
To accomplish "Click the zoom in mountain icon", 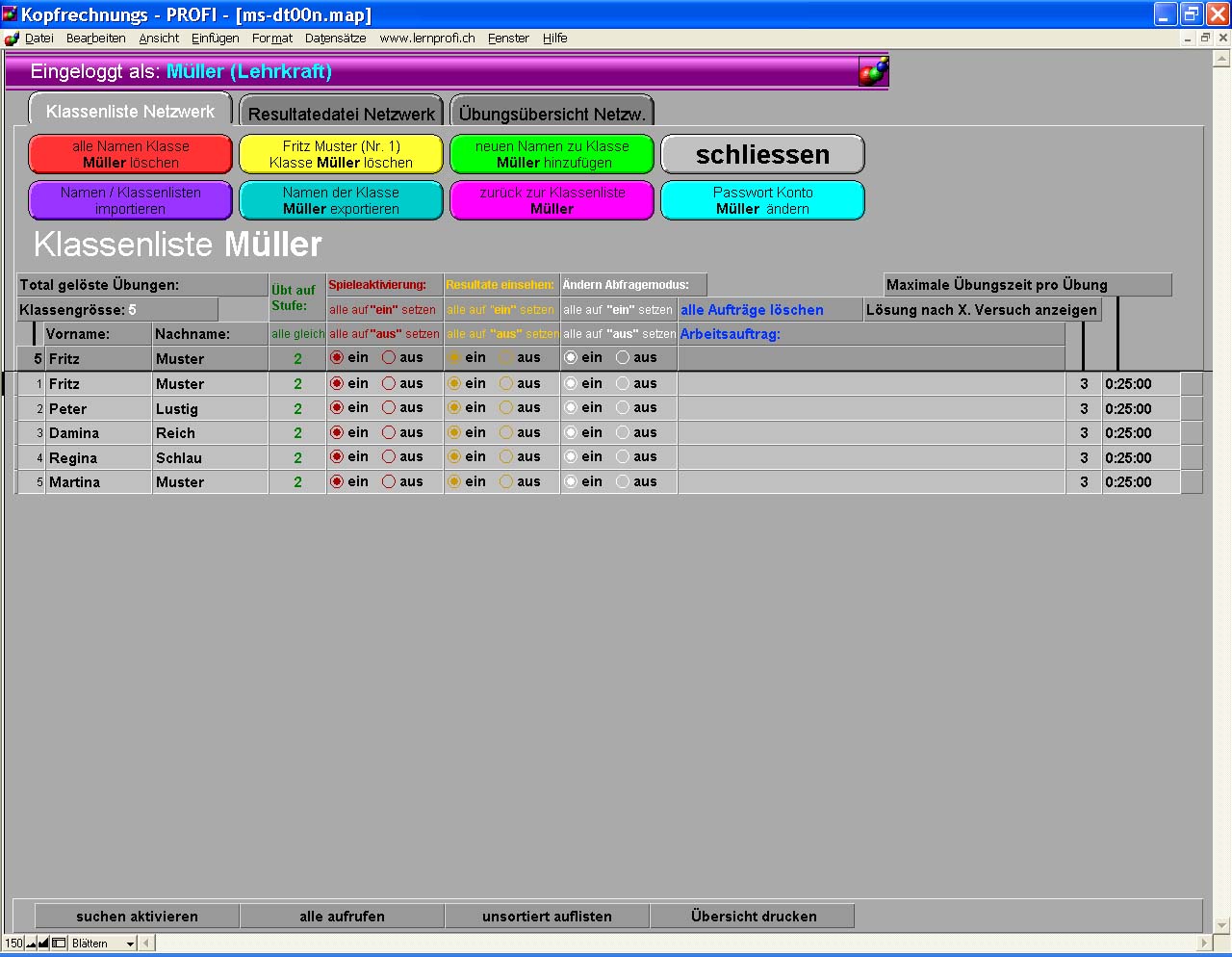I will [x=43, y=944].
